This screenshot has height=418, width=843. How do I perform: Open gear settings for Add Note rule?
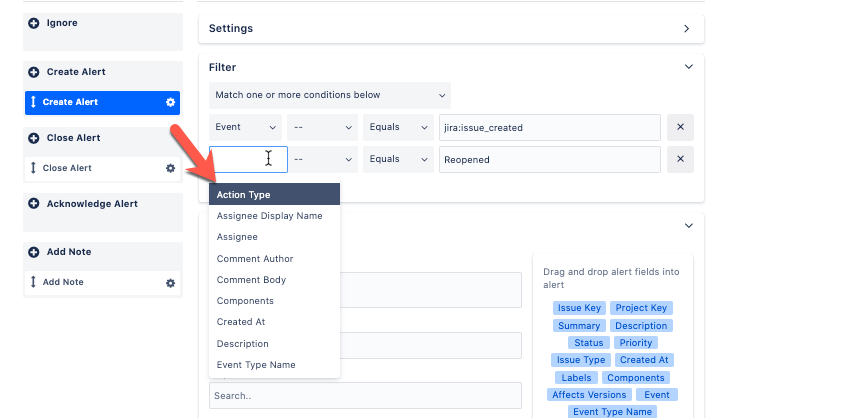pyautogui.click(x=170, y=283)
